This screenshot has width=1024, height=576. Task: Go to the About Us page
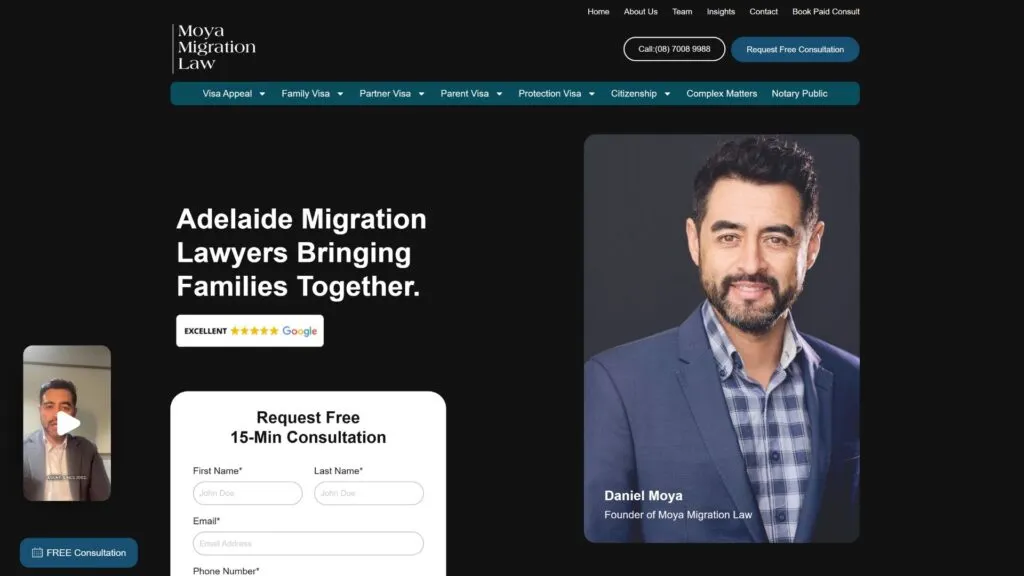click(x=640, y=12)
